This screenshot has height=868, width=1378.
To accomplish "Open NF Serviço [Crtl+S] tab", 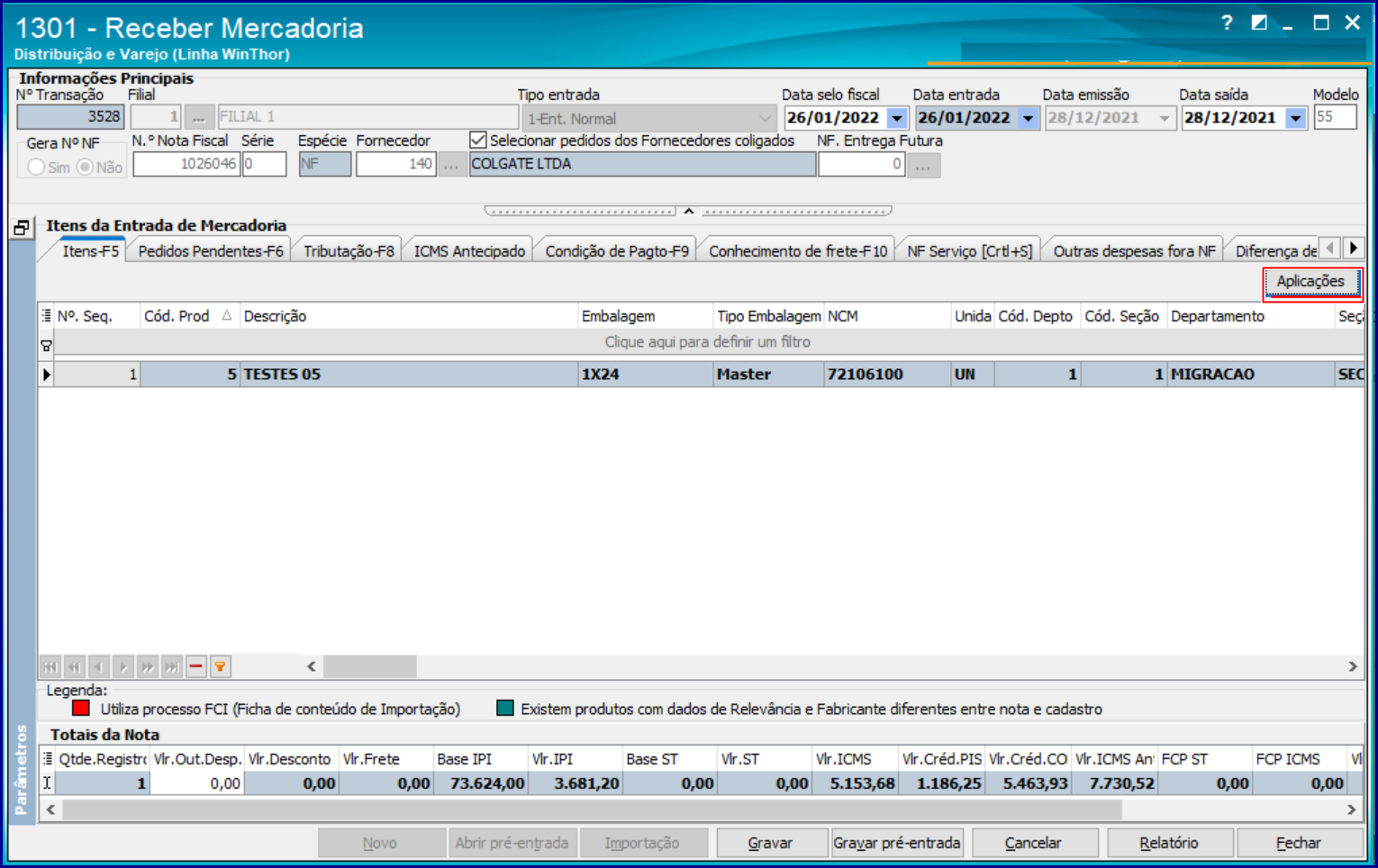I will pyautogui.click(x=970, y=251).
